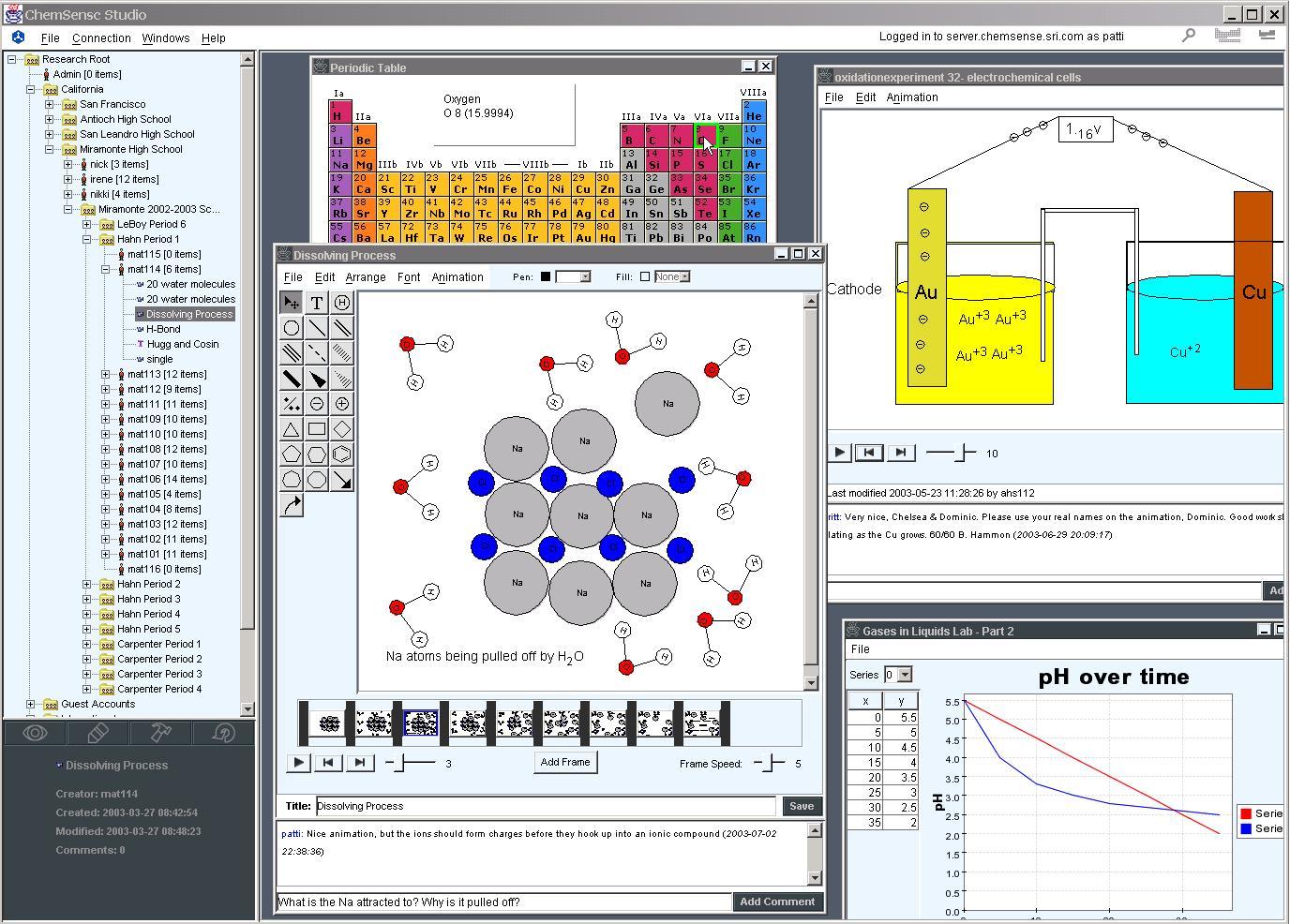Image resolution: width=1290 pixels, height=924 pixels.
Task: Select the arrow selection tool in Dissolving Process
Action: pos(292,302)
